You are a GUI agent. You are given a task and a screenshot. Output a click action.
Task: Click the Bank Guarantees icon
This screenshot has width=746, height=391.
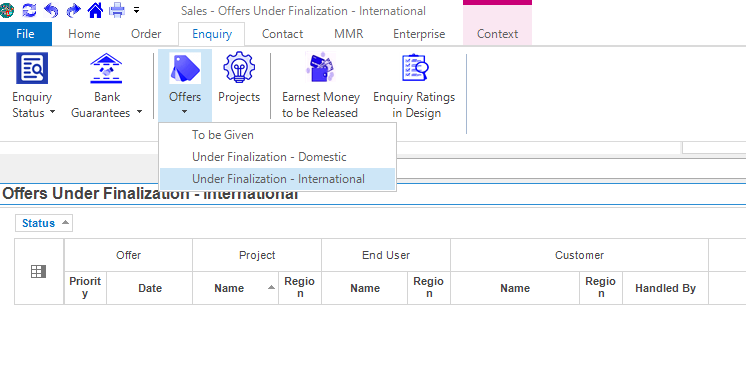tap(106, 68)
